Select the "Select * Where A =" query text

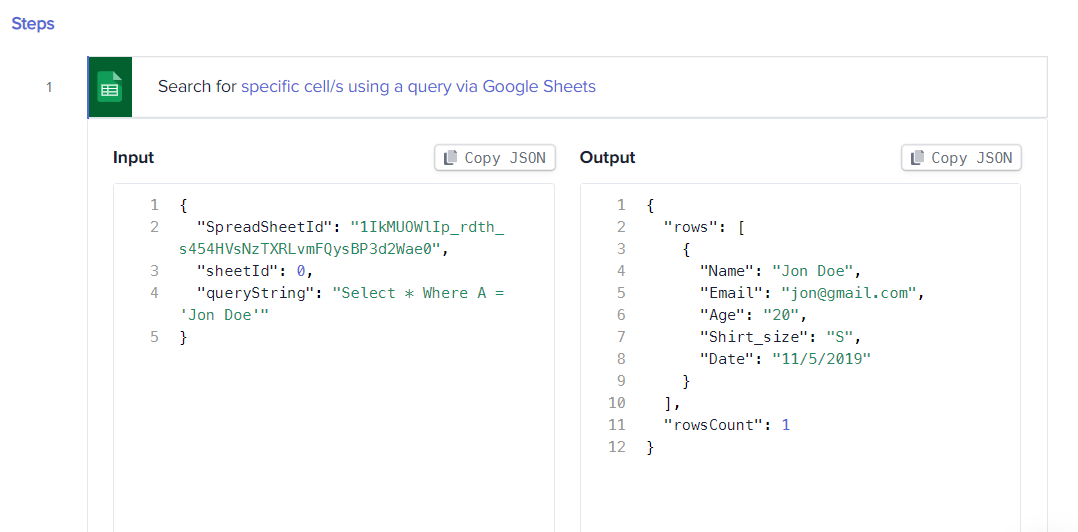pyautogui.click(x=418, y=293)
